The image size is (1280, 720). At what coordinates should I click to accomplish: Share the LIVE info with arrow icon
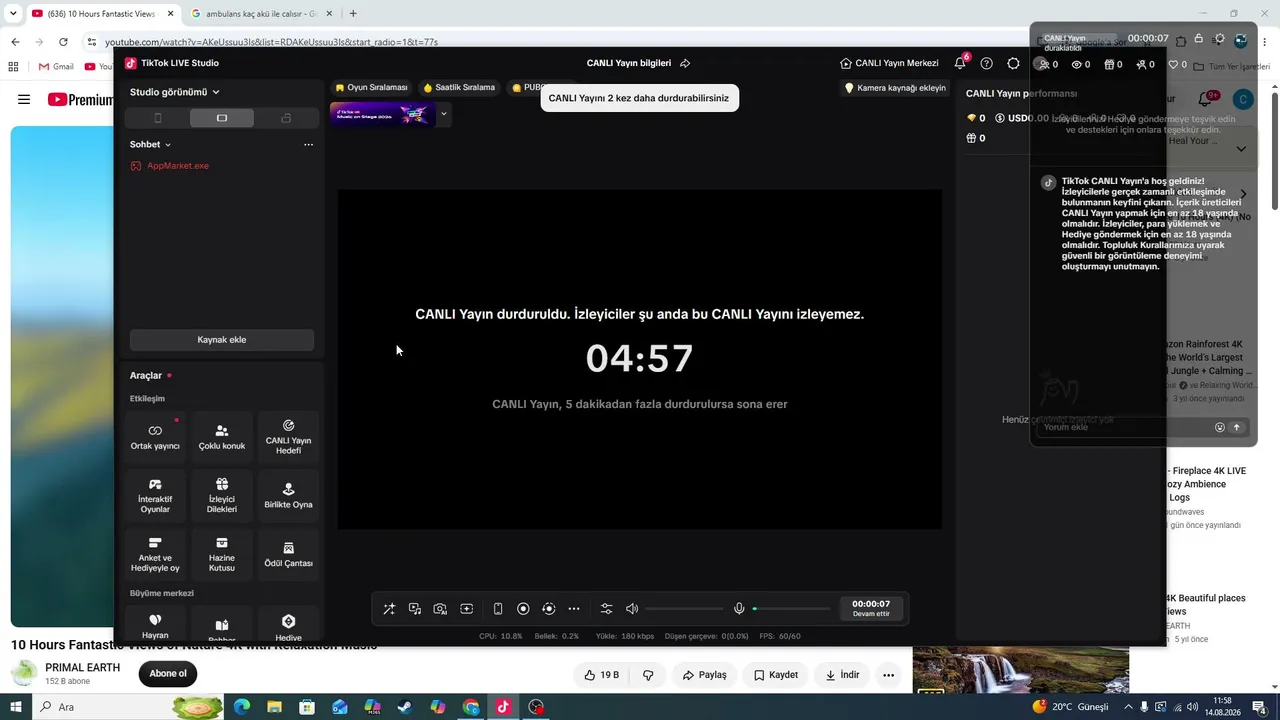pyautogui.click(x=685, y=63)
